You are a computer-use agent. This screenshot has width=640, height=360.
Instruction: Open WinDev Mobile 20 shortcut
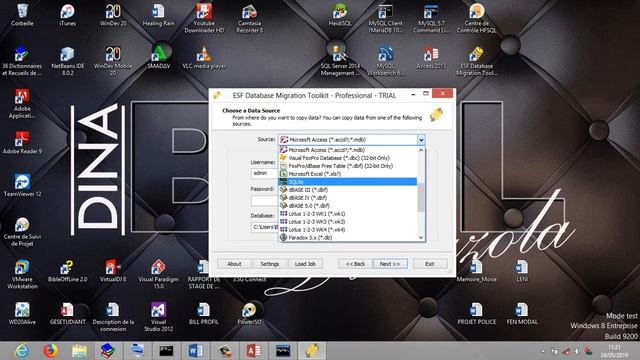pos(113,60)
